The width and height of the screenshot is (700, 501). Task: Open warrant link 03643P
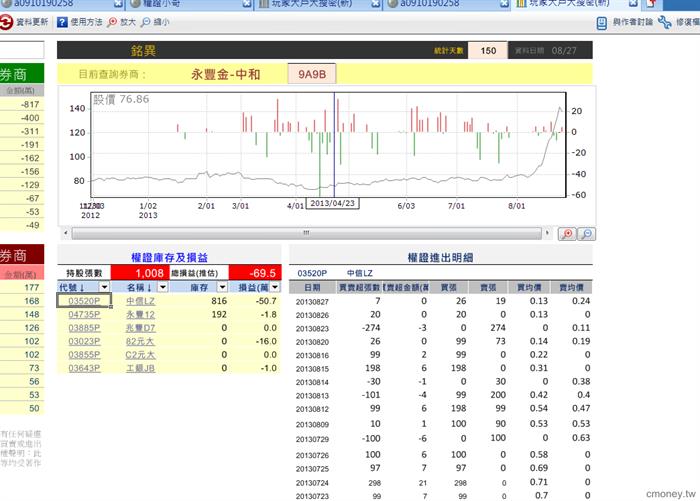coord(84,368)
